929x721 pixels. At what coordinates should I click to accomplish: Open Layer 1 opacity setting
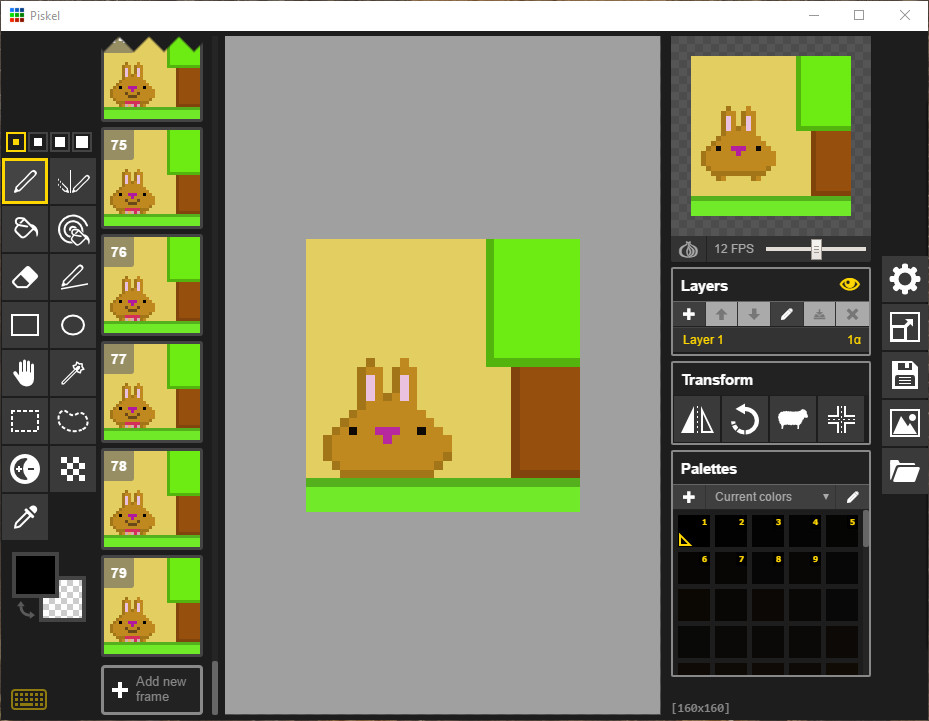click(854, 340)
